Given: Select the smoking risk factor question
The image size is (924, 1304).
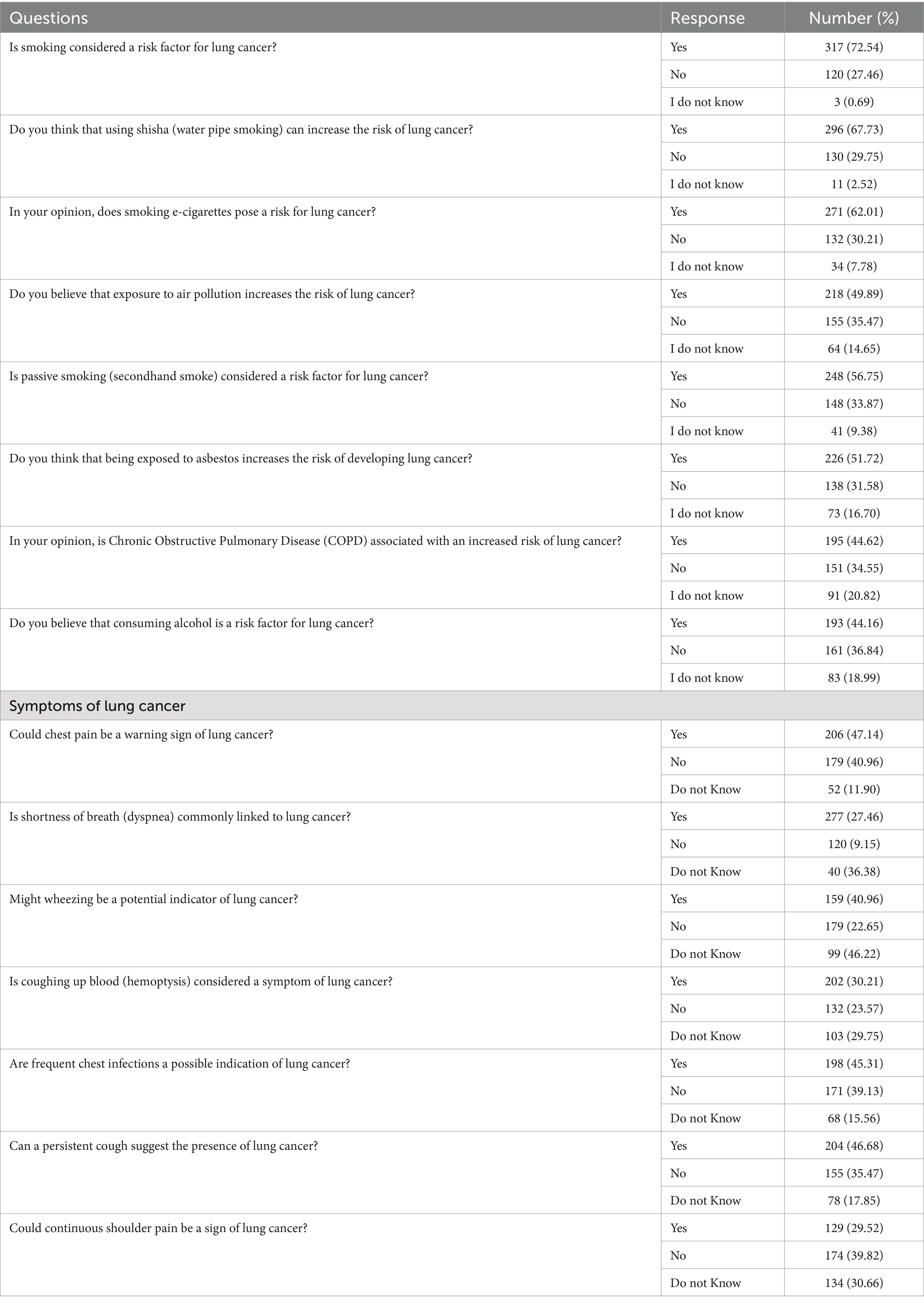Looking at the screenshot, I should (143, 47).
